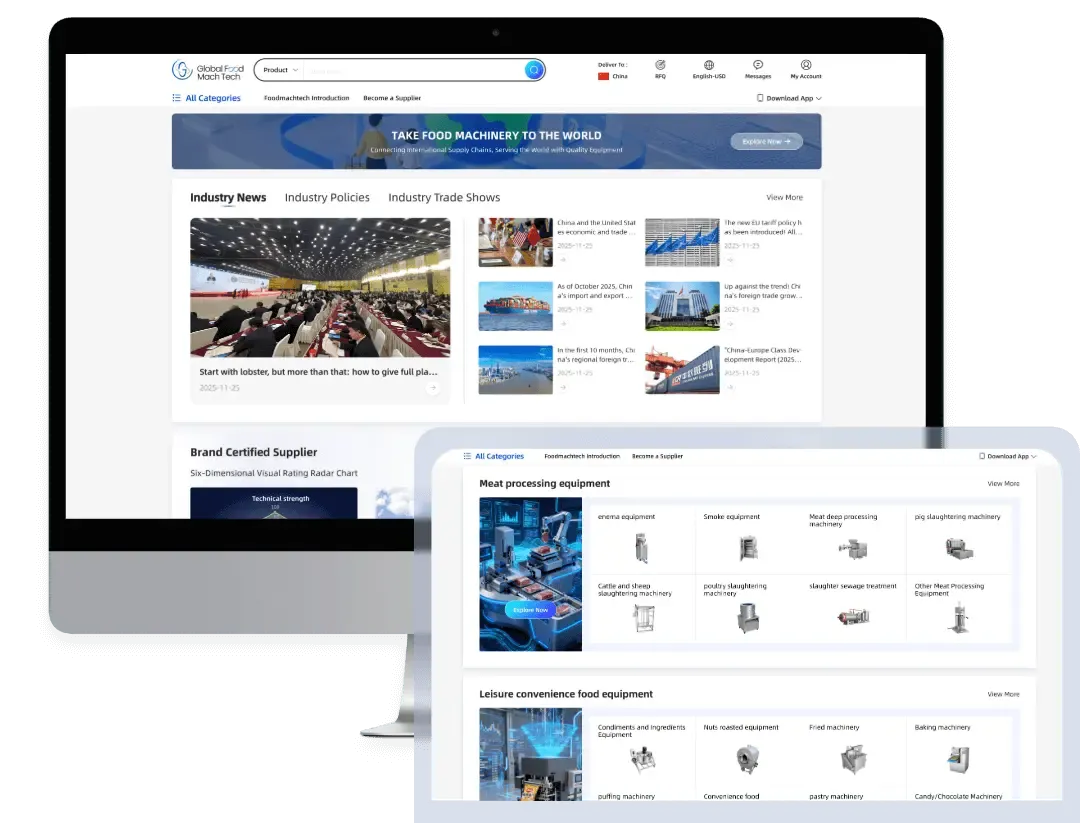The height and width of the screenshot is (823, 1080).
Task: Switch to the Industry Trade Shows tab
Action: [x=444, y=198]
